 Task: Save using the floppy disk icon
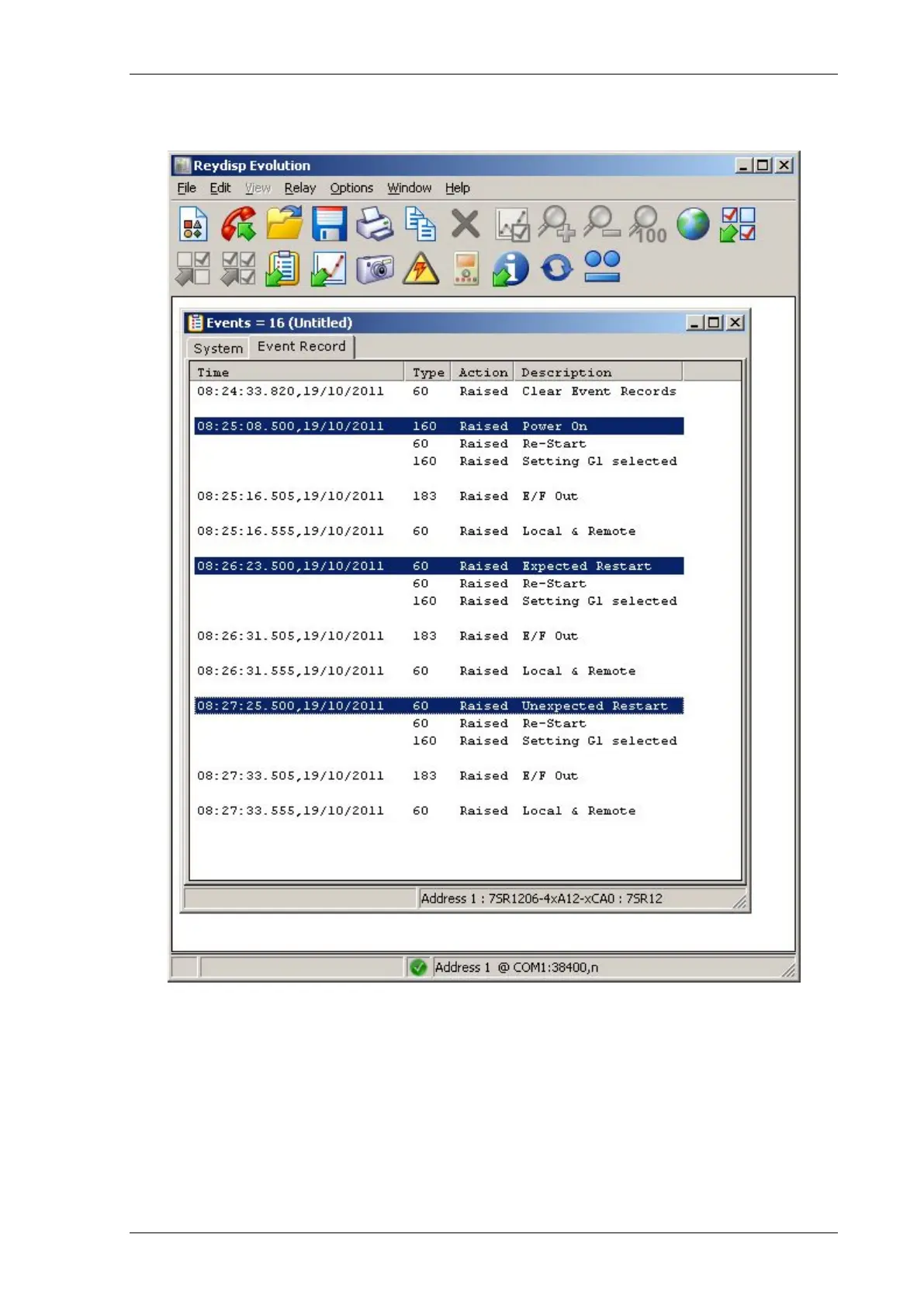(330, 224)
